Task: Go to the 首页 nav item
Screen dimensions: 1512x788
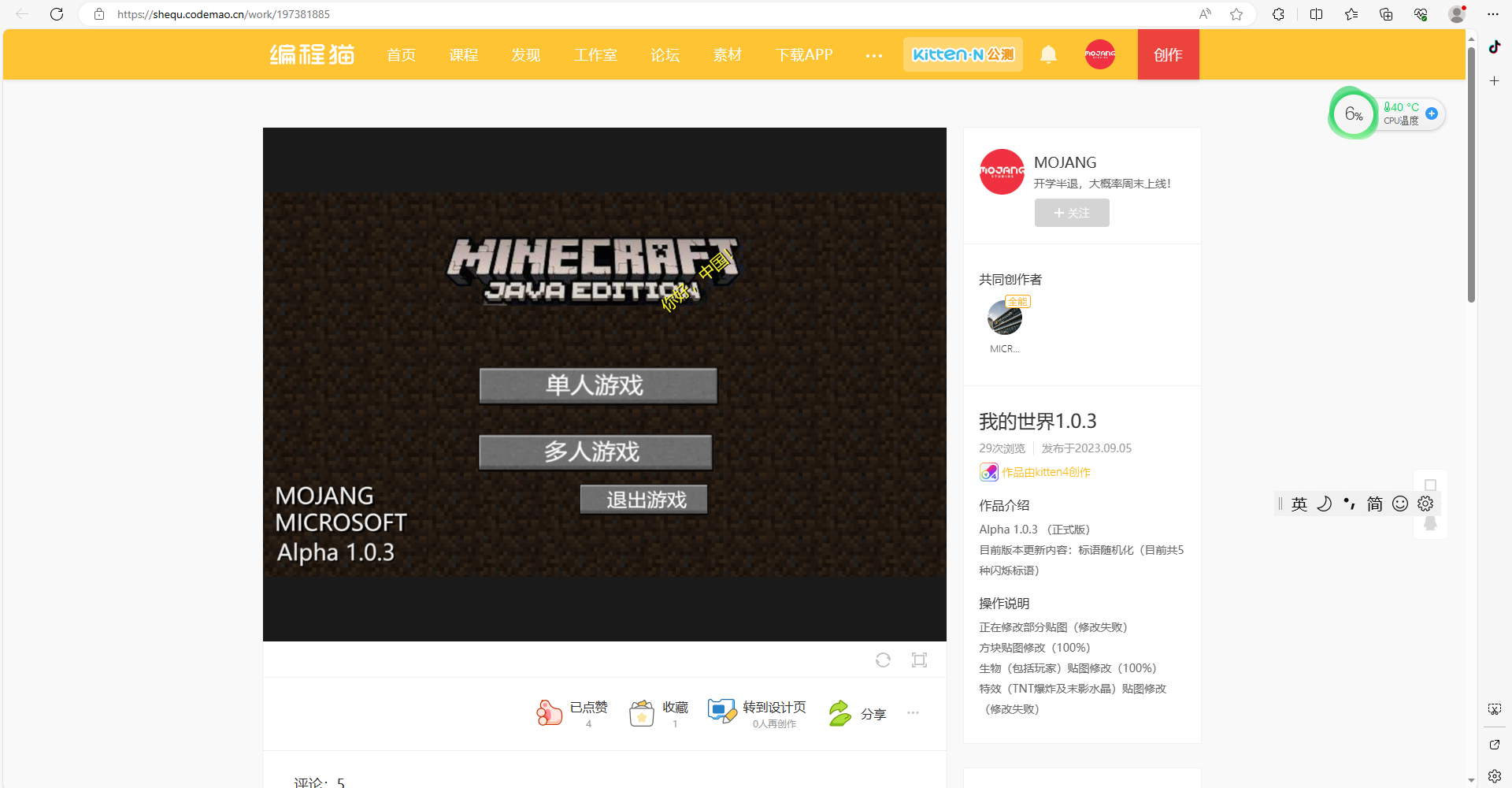Action: coord(402,54)
